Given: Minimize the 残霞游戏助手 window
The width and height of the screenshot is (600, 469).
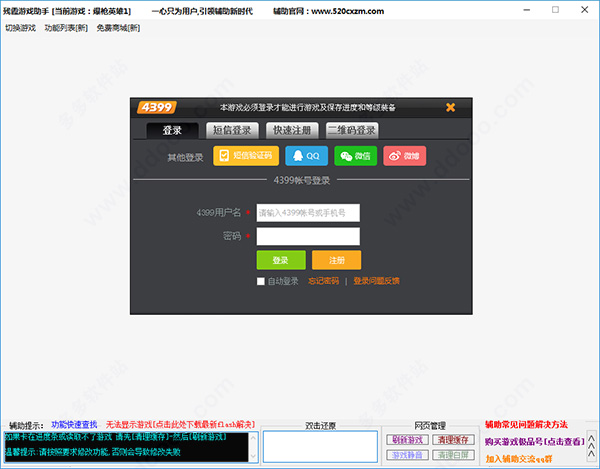Looking at the screenshot, I should point(527,10).
